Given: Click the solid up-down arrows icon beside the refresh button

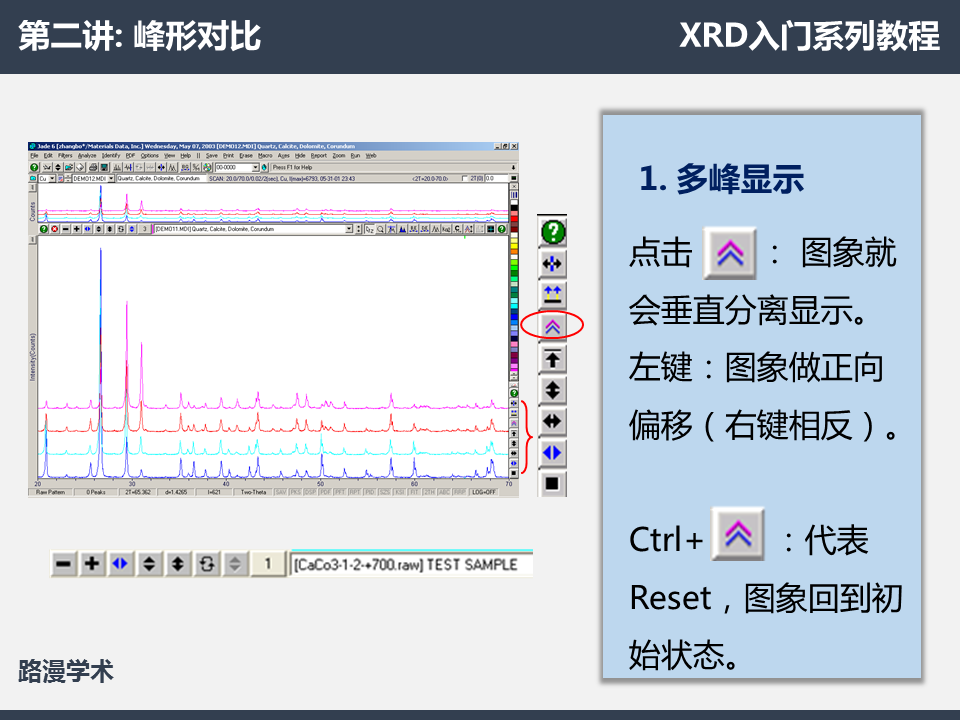Looking at the screenshot, I should 178,563.
